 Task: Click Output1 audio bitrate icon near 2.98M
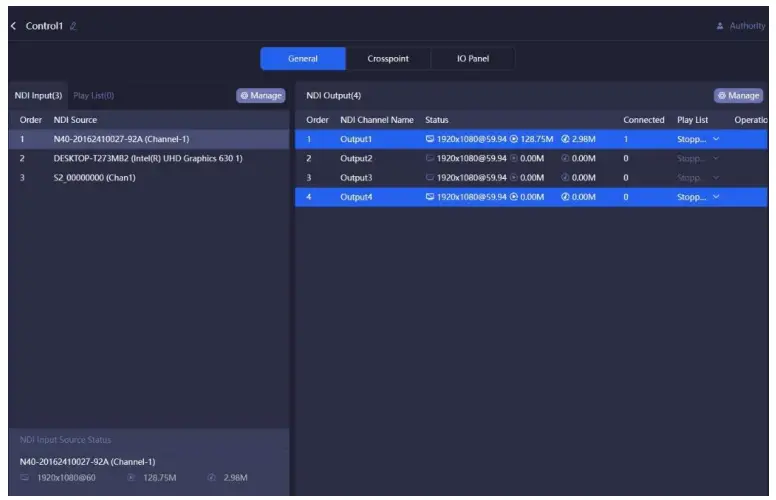click(565, 139)
